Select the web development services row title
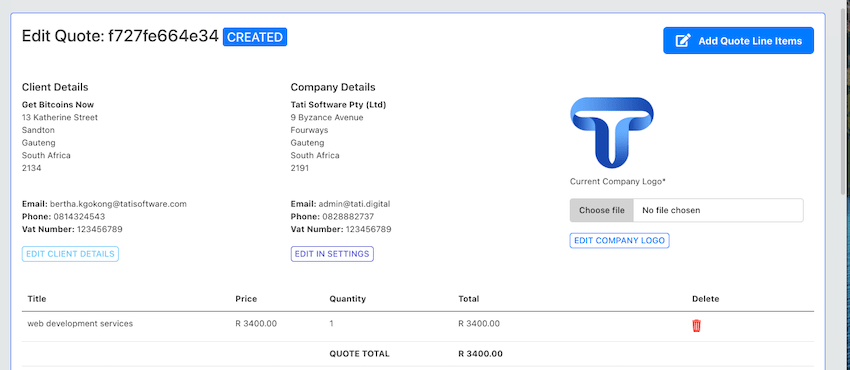Screen dimensions: 850x370 (x=80, y=323)
